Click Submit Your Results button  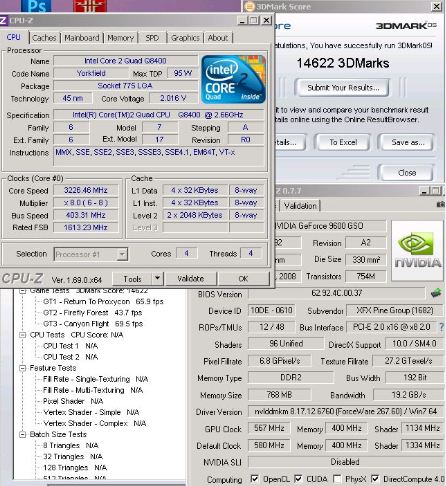343,88
